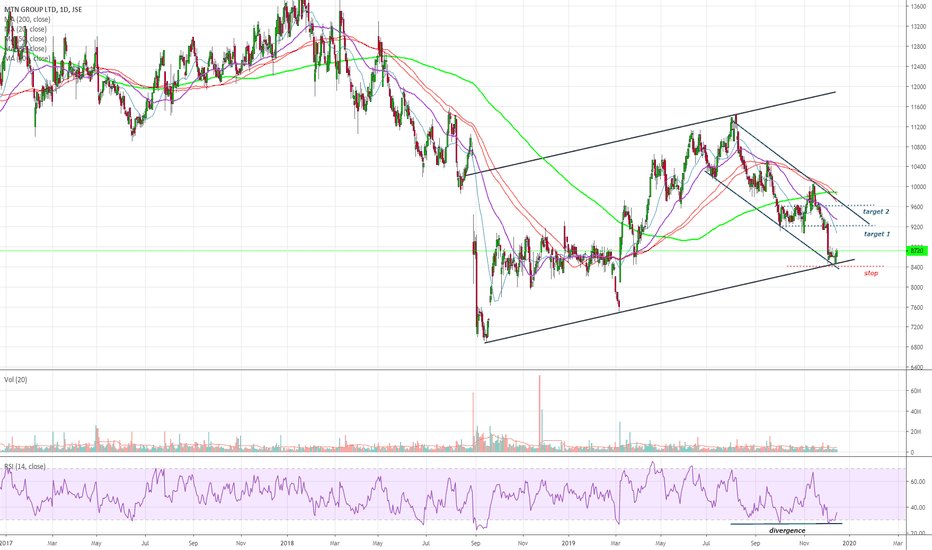Click the 9200 price axis label
This screenshot has height=550, width=932.
tap(918, 227)
